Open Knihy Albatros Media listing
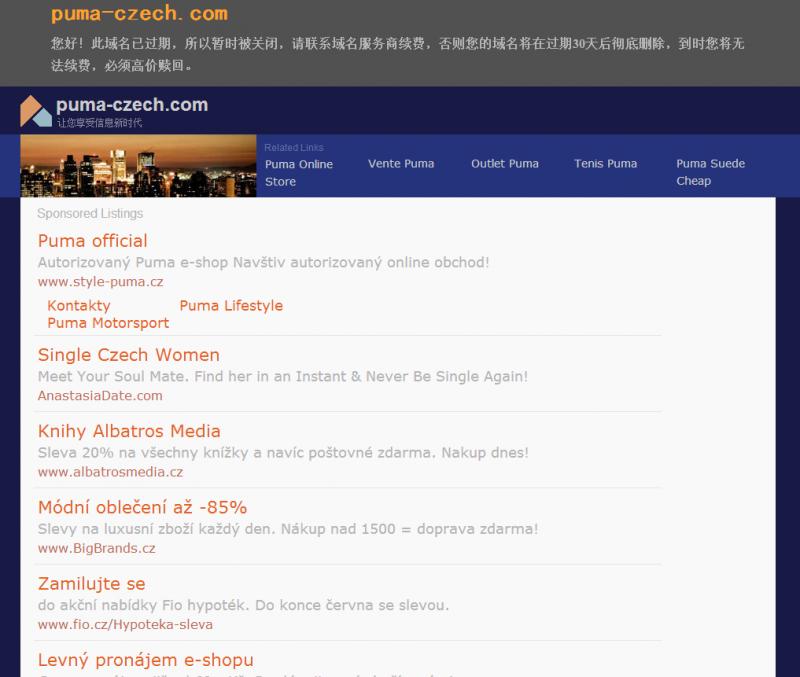The width and height of the screenshot is (800, 677). [129, 431]
